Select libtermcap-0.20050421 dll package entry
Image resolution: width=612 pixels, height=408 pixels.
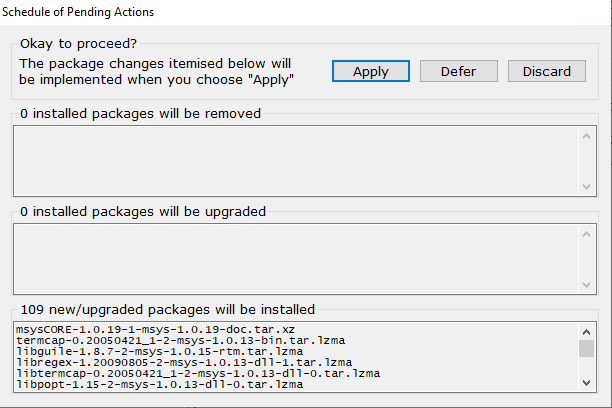(198, 373)
